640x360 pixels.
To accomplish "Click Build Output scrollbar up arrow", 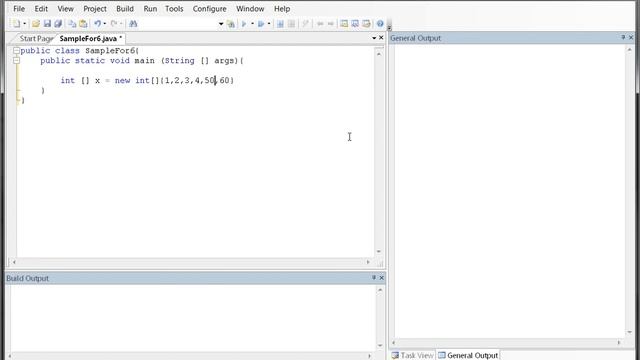I will click(380, 290).
